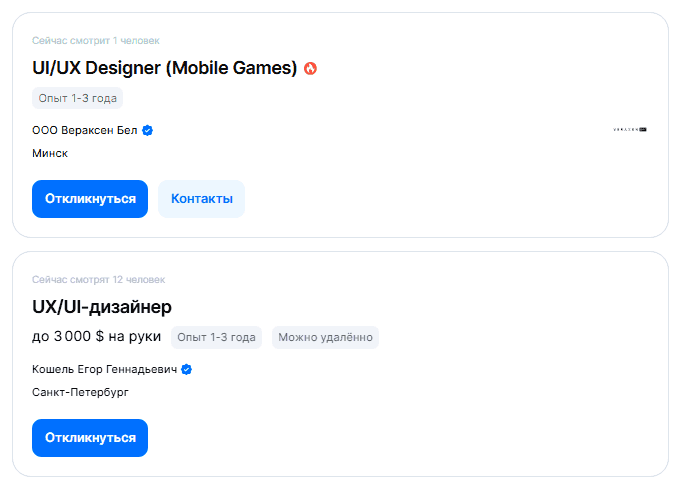Click the Санкт-Петербург location text
The image size is (676, 485).
80,392
